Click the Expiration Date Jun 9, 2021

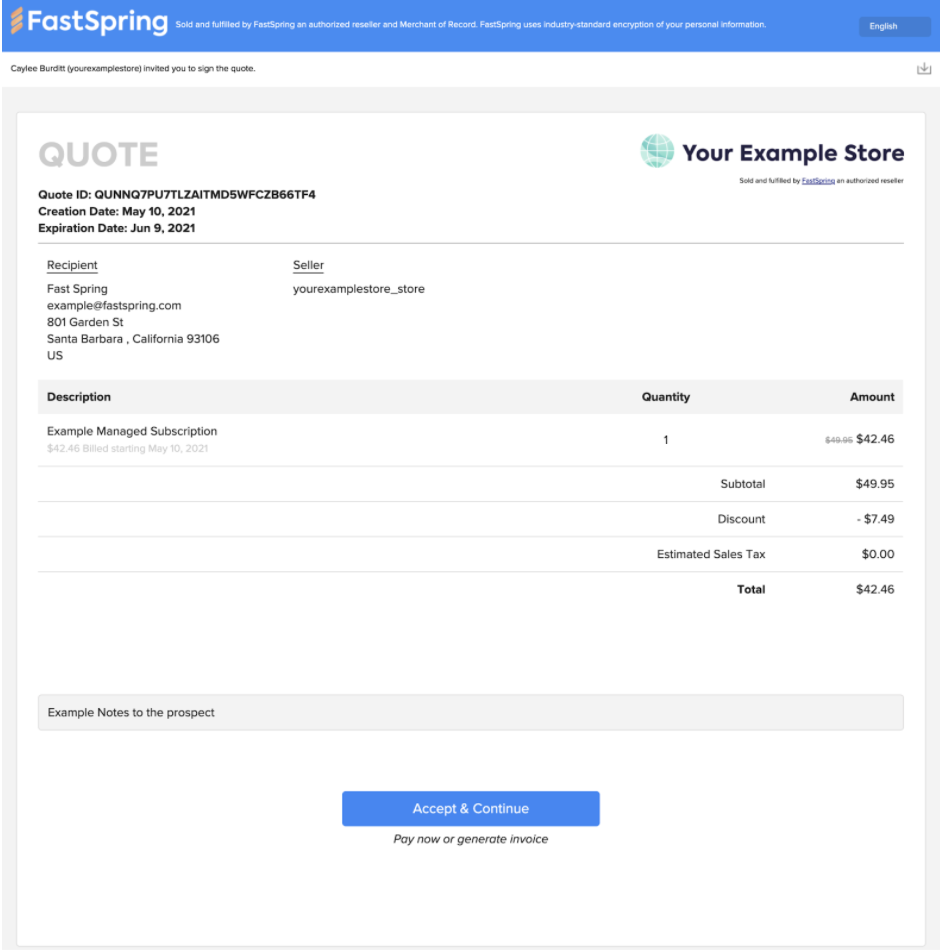(x=116, y=228)
